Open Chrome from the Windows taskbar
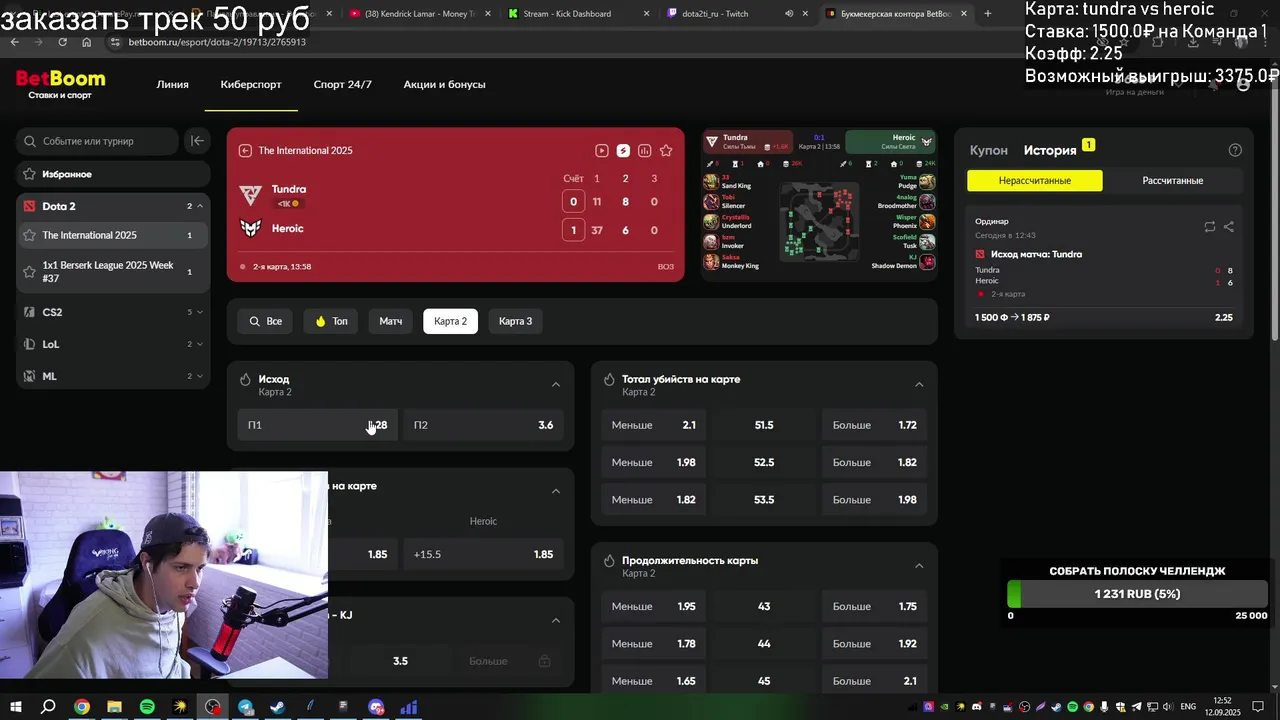The image size is (1280, 720). tap(82, 707)
